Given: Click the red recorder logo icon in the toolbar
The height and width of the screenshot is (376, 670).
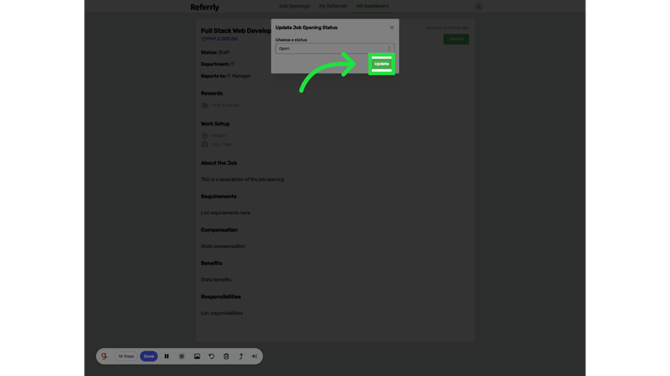Looking at the screenshot, I should point(105,356).
